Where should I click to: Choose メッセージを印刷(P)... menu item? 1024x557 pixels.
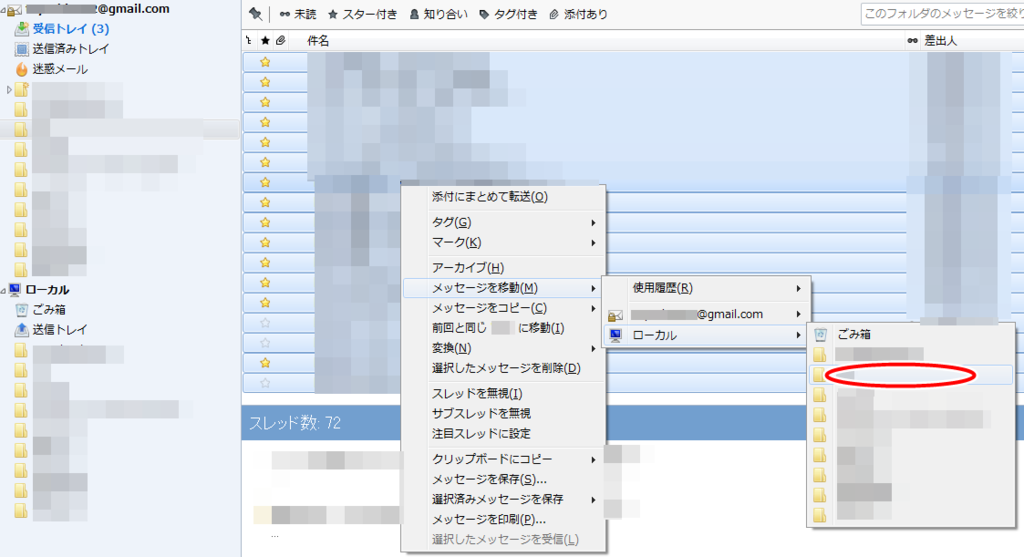pos(503,520)
